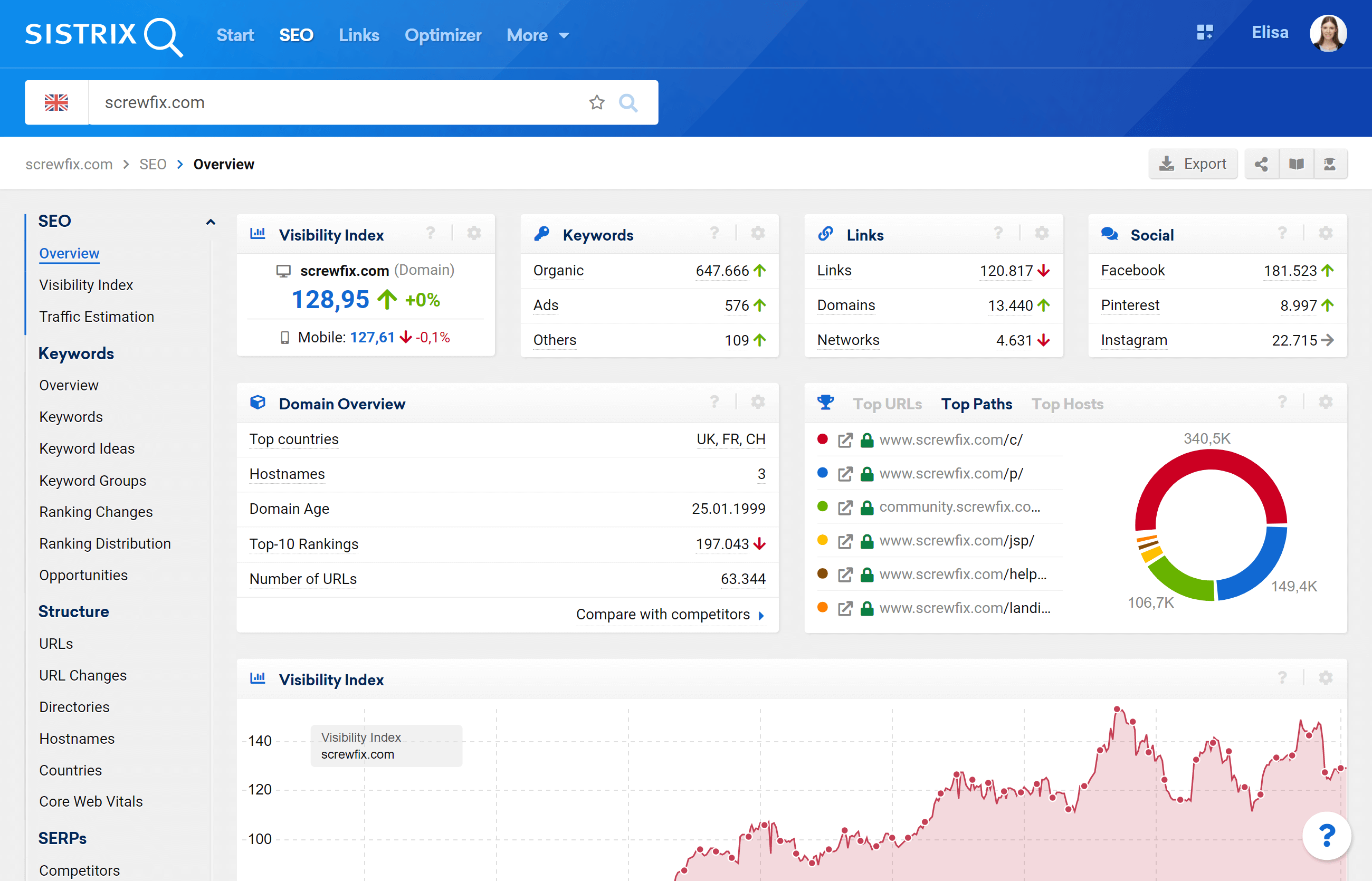The height and width of the screenshot is (881, 1372).
Task: Click www.screwfix.com/landi path link
Action: [x=965, y=608]
